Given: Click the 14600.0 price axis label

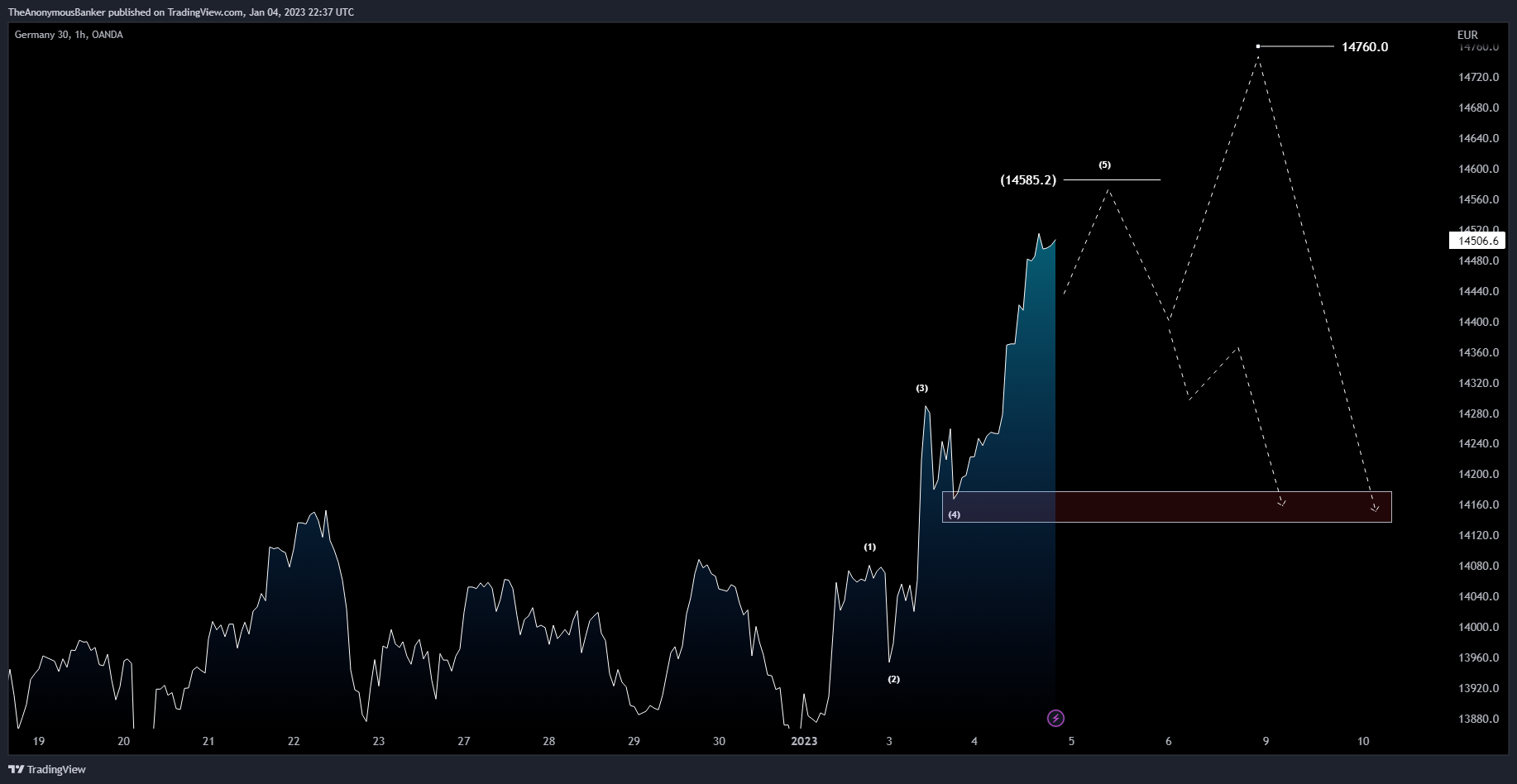Looking at the screenshot, I should click(x=1479, y=169).
